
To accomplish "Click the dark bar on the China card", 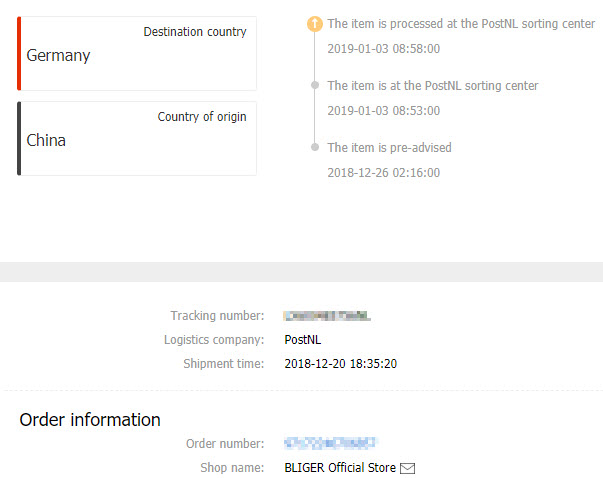I will point(19,139).
